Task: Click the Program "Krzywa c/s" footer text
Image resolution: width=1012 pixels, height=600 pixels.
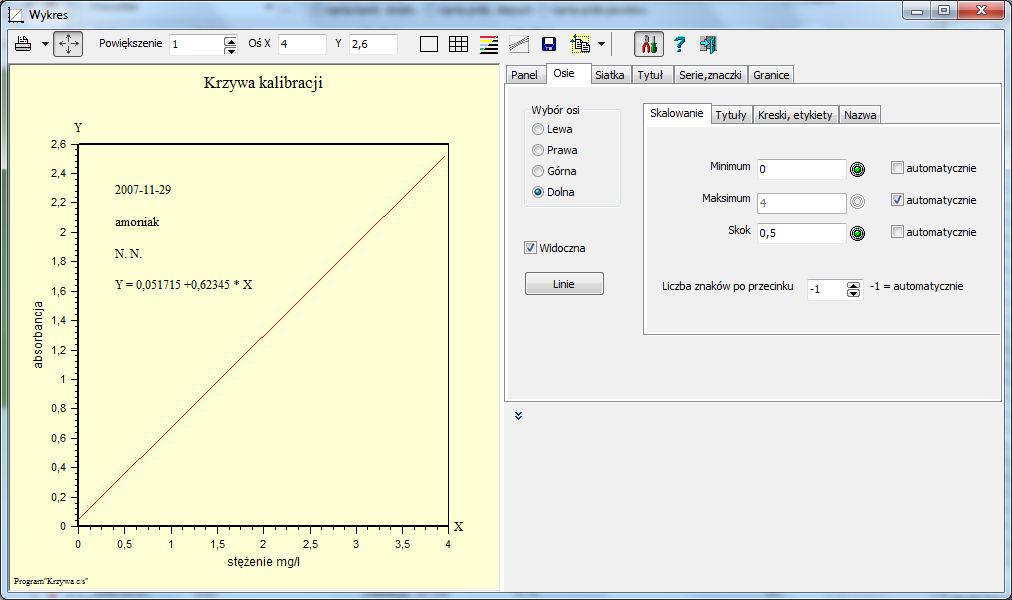Action: click(50, 581)
